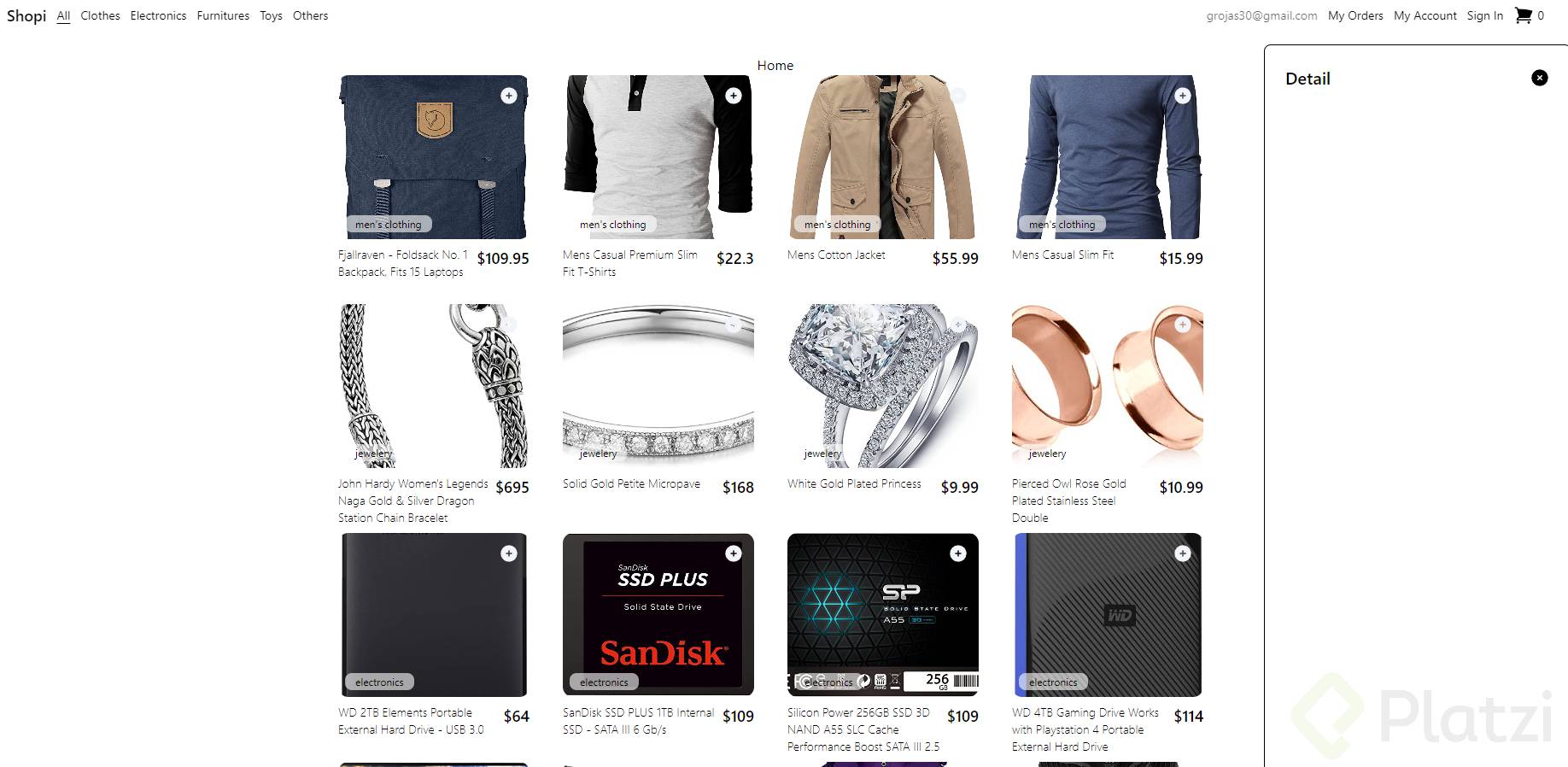This screenshot has height=767, width=1568.
Task: Open the Mens Cotton Jacket image
Action: 883,157
